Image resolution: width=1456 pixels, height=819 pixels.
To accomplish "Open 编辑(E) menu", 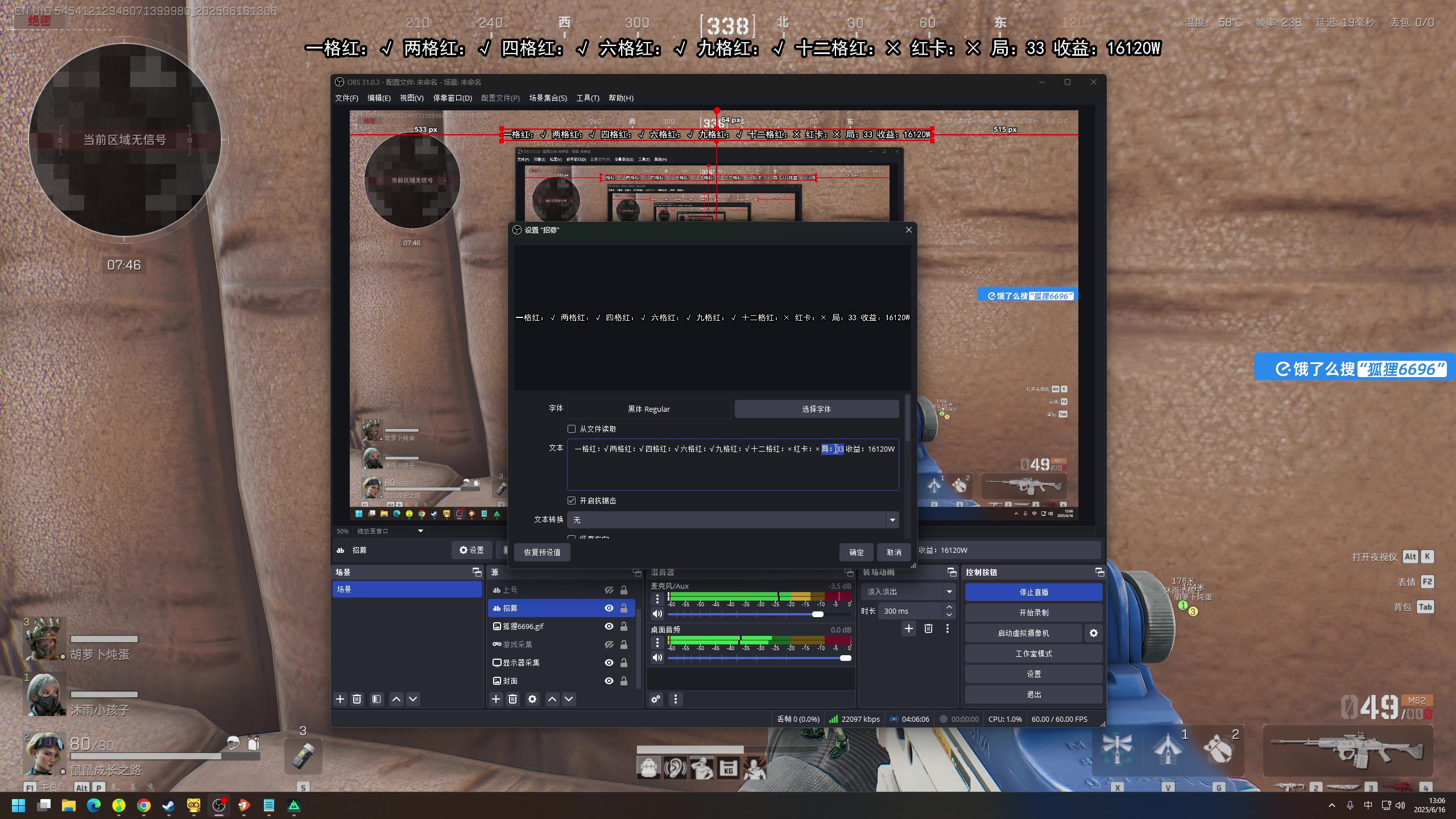I will (379, 98).
